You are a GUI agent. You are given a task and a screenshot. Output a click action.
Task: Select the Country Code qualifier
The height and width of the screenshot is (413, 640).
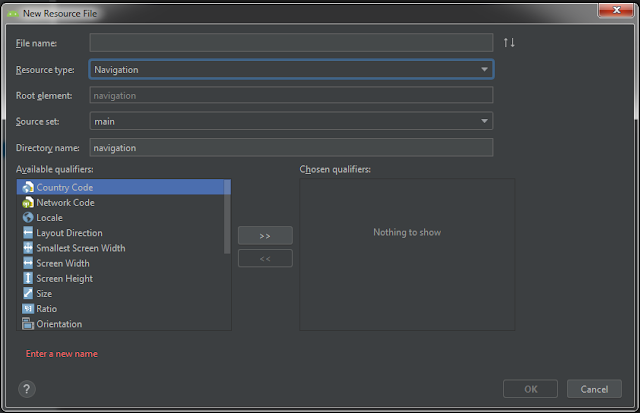pos(121,187)
